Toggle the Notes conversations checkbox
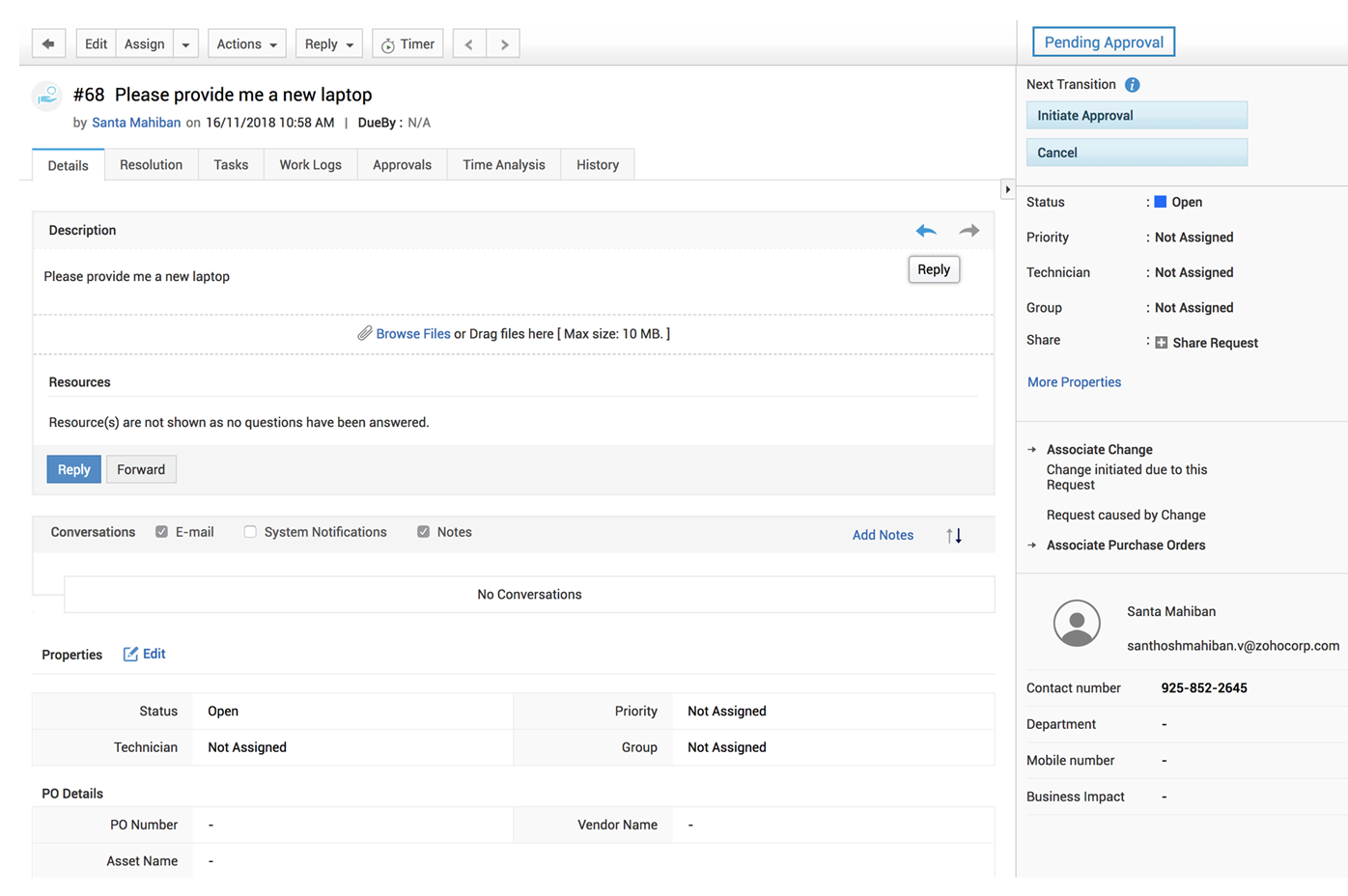The width and height of the screenshot is (1348, 896). click(423, 532)
